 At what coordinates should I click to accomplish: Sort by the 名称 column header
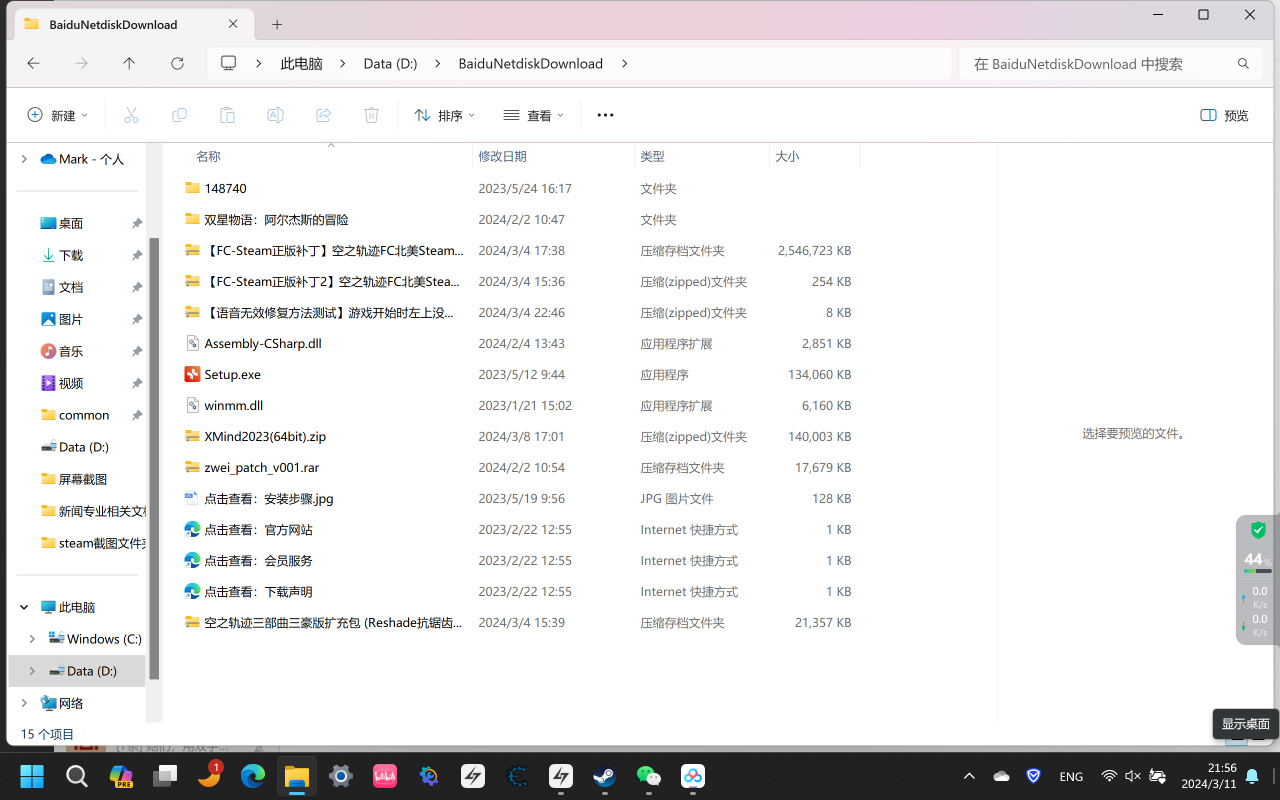coord(331,156)
